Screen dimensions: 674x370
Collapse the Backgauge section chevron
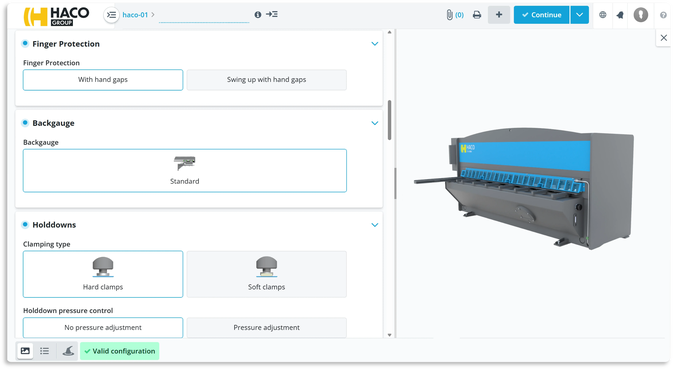tap(374, 123)
